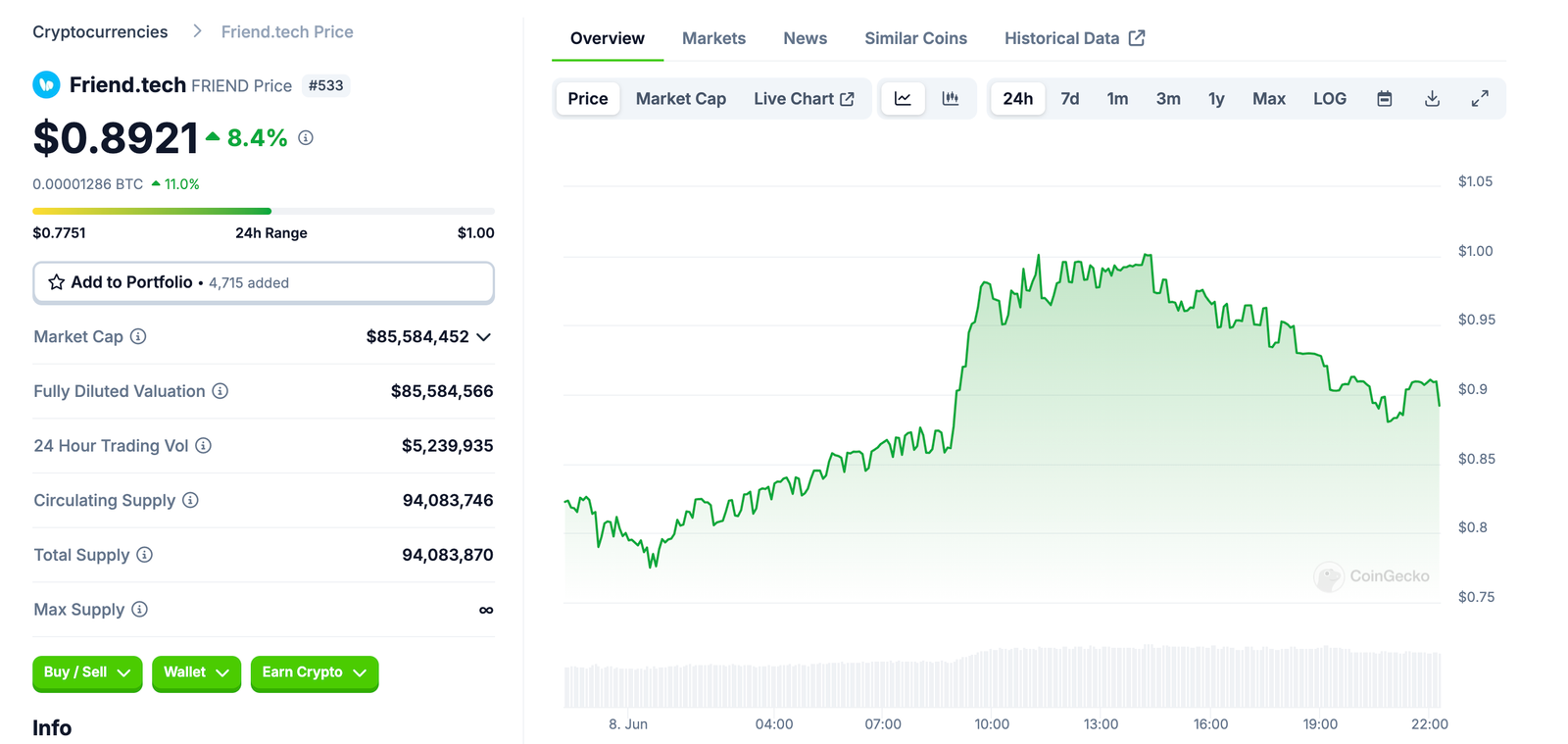The width and height of the screenshot is (1568, 744).
Task: Click the Add to Portfolio button
Action: pos(263,282)
